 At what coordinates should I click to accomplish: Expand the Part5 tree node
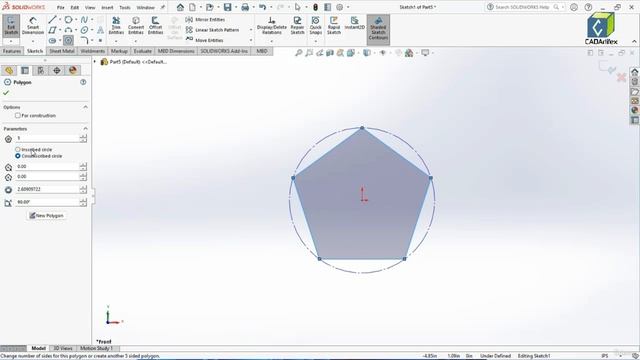click(x=95, y=62)
